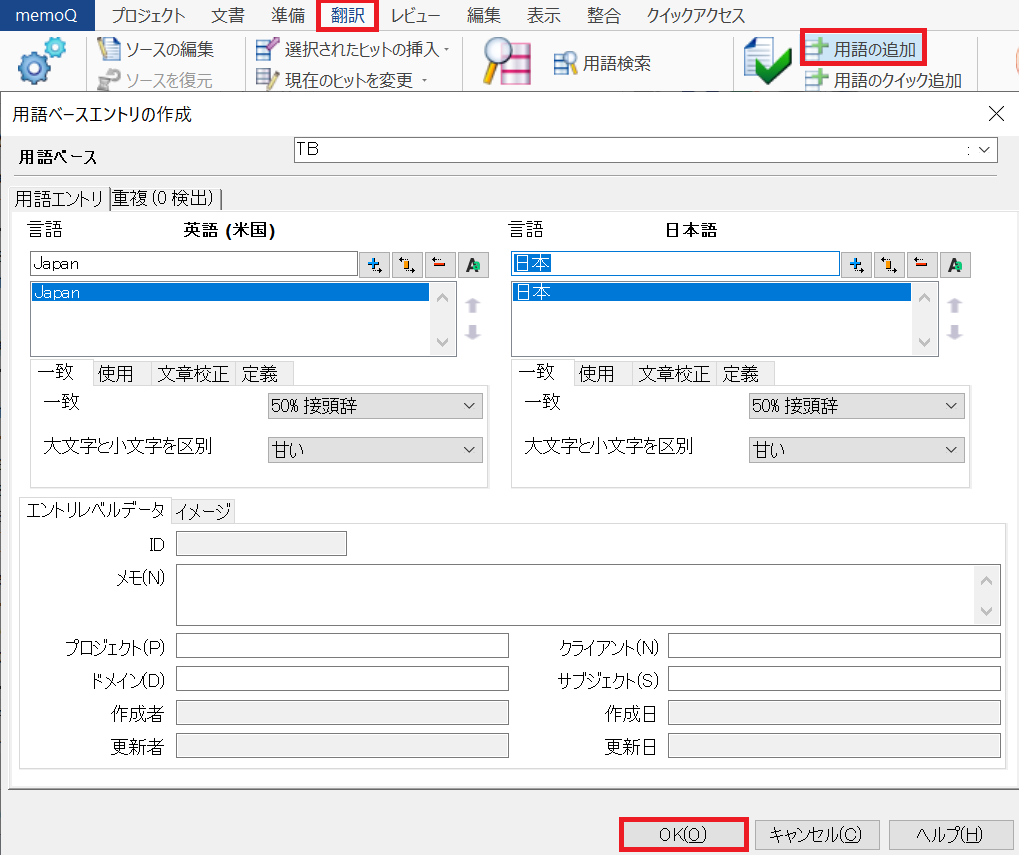Click the green A icon for the Japanese term
Screen dimensions: 1019x855
(955, 264)
